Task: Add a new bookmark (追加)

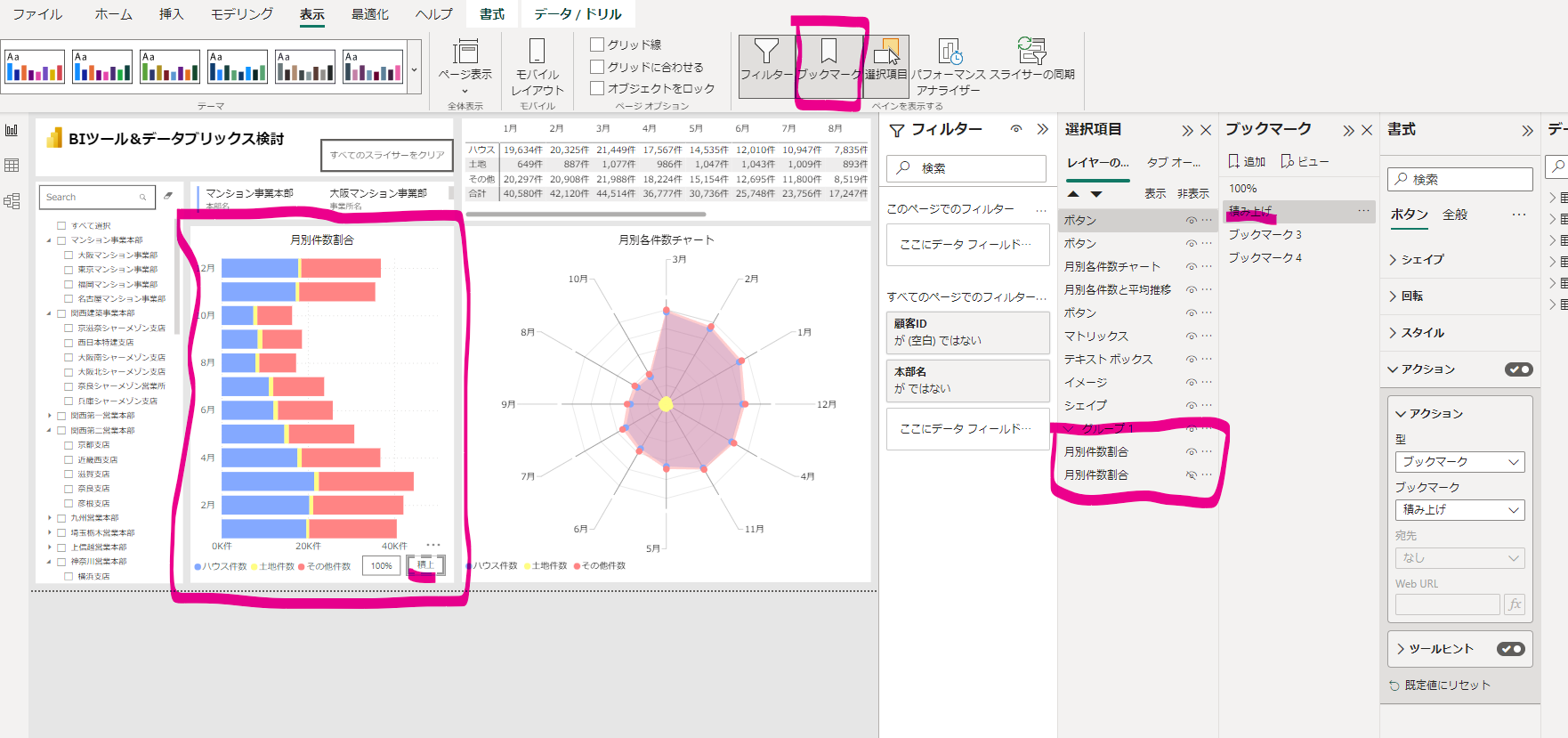Action: 1247,161
